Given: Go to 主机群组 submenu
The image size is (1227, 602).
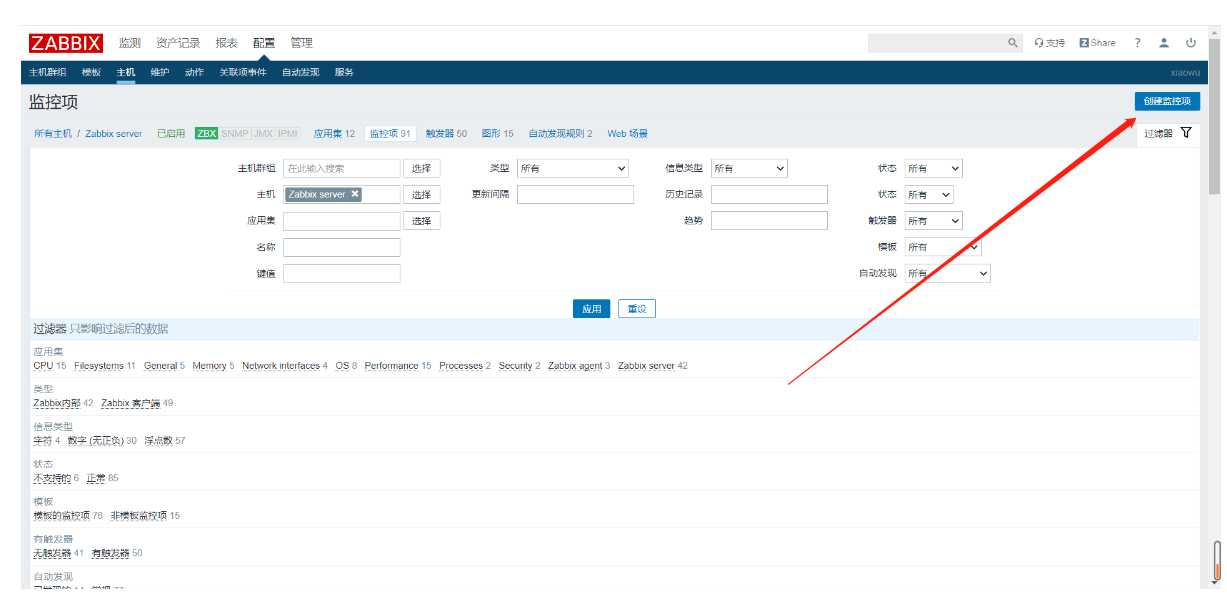Looking at the screenshot, I should coord(48,72).
